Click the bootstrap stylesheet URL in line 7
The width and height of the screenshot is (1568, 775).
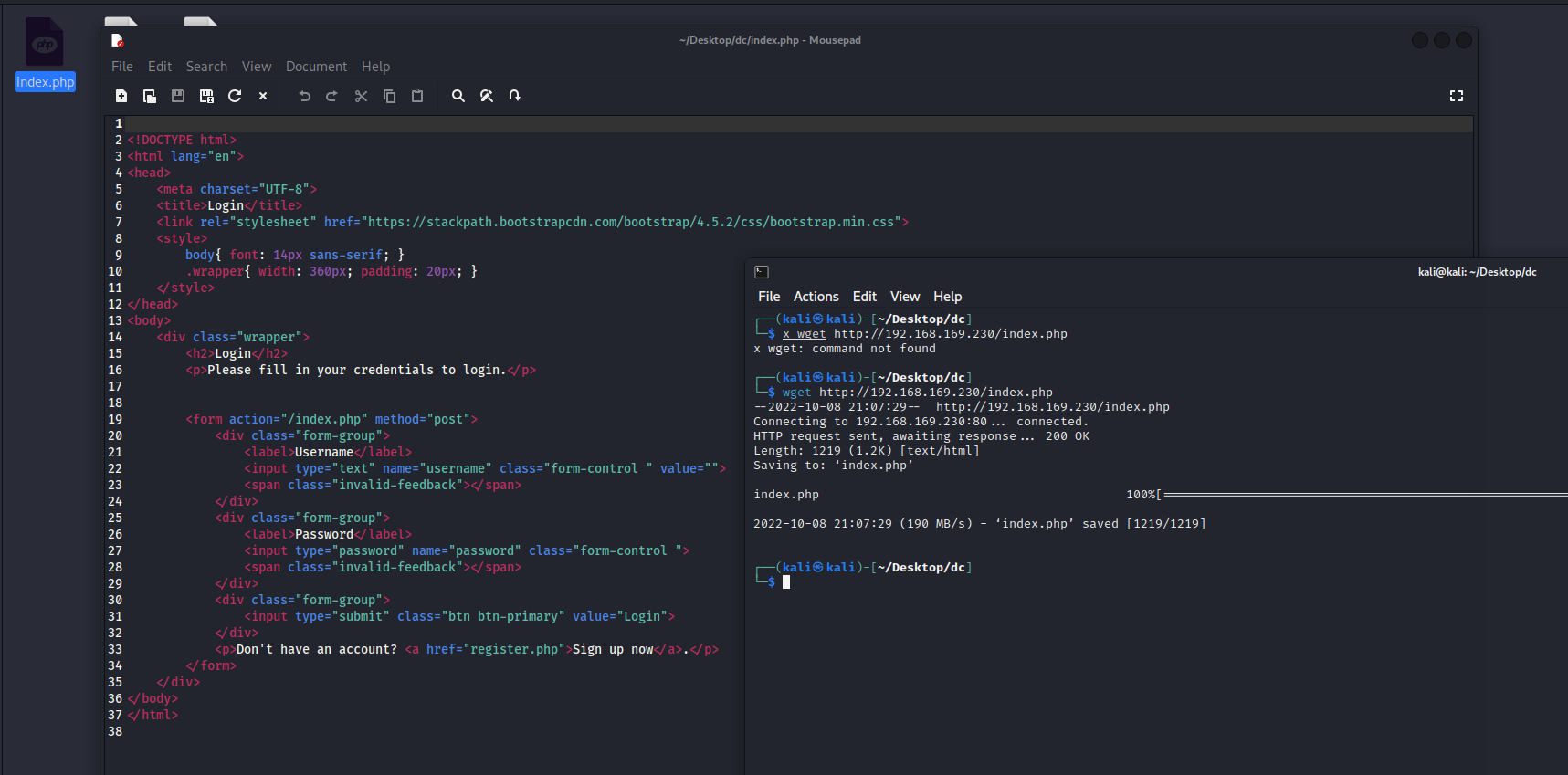click(x=634, y=222)
